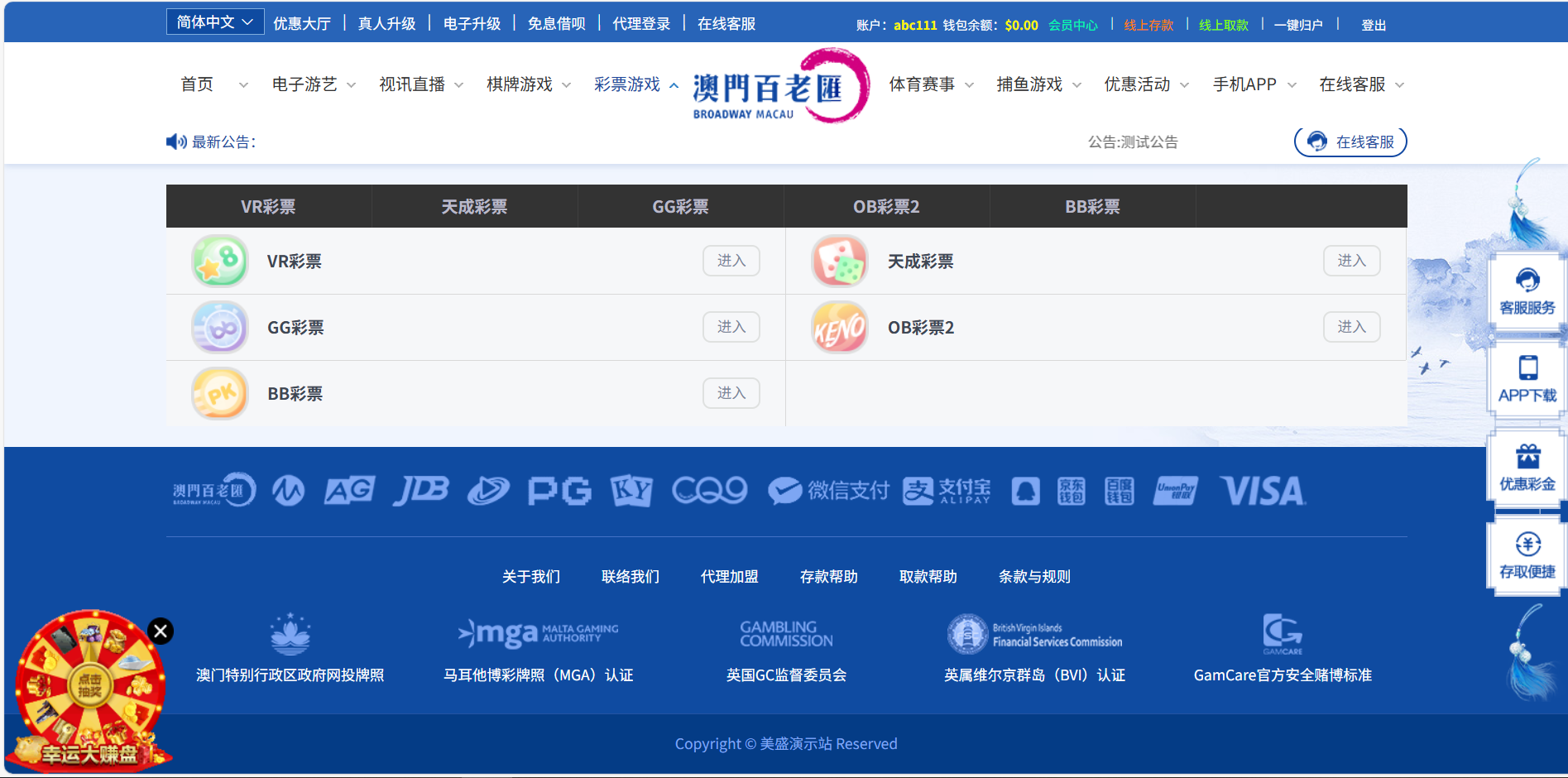Screen dimensions: 1568x778
Task: Open 存取便捷 yen sidebar icon
Action: [1527, 555]
